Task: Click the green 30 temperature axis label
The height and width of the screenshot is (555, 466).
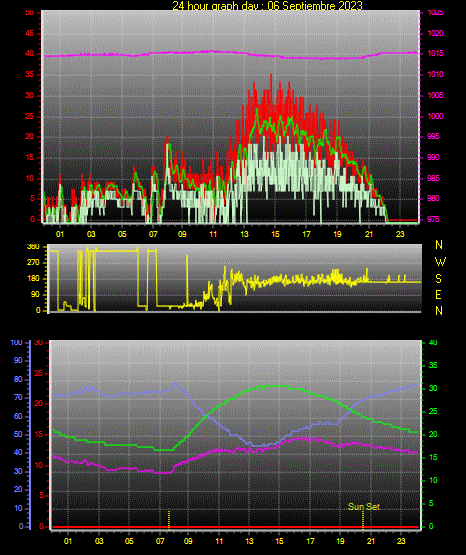Action: (x=433, y=388)
